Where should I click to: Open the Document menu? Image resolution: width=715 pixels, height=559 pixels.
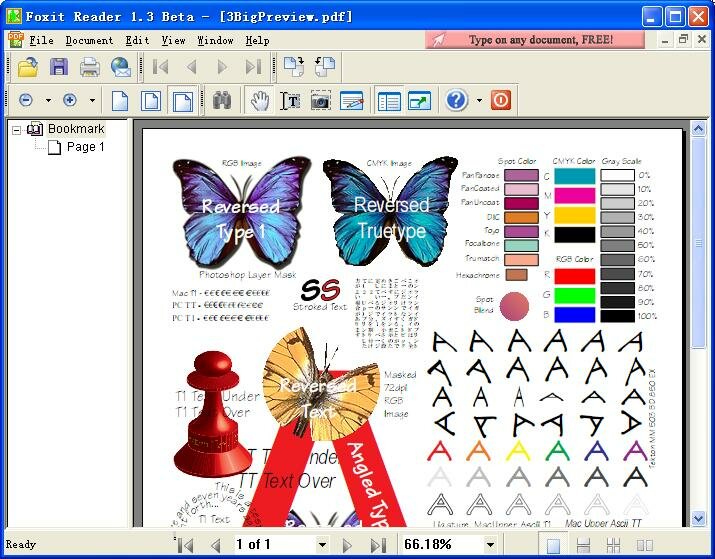[x=89, y=41]
